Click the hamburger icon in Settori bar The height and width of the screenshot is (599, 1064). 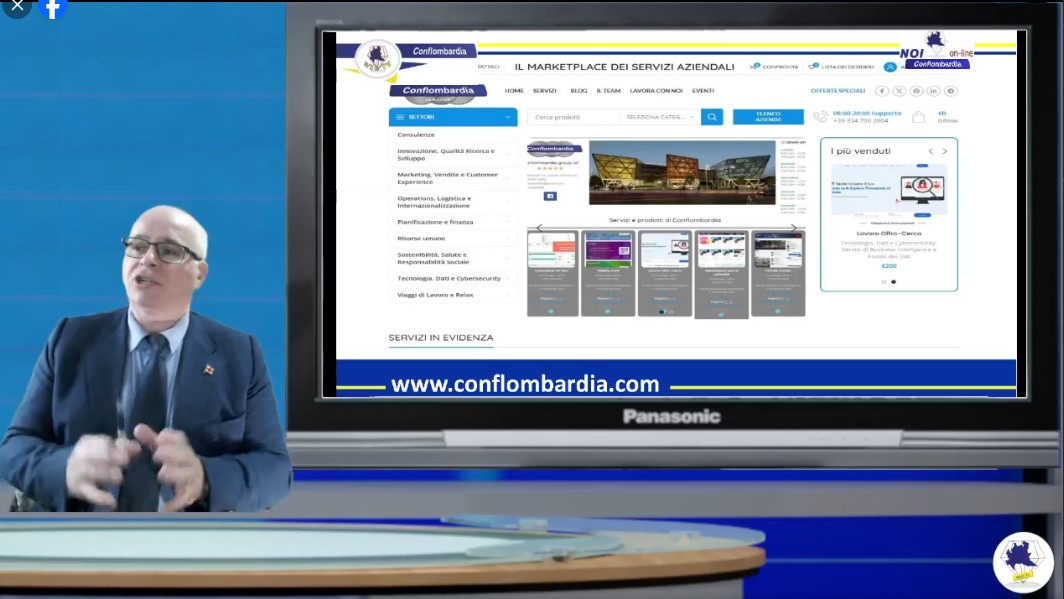[400, 117]
